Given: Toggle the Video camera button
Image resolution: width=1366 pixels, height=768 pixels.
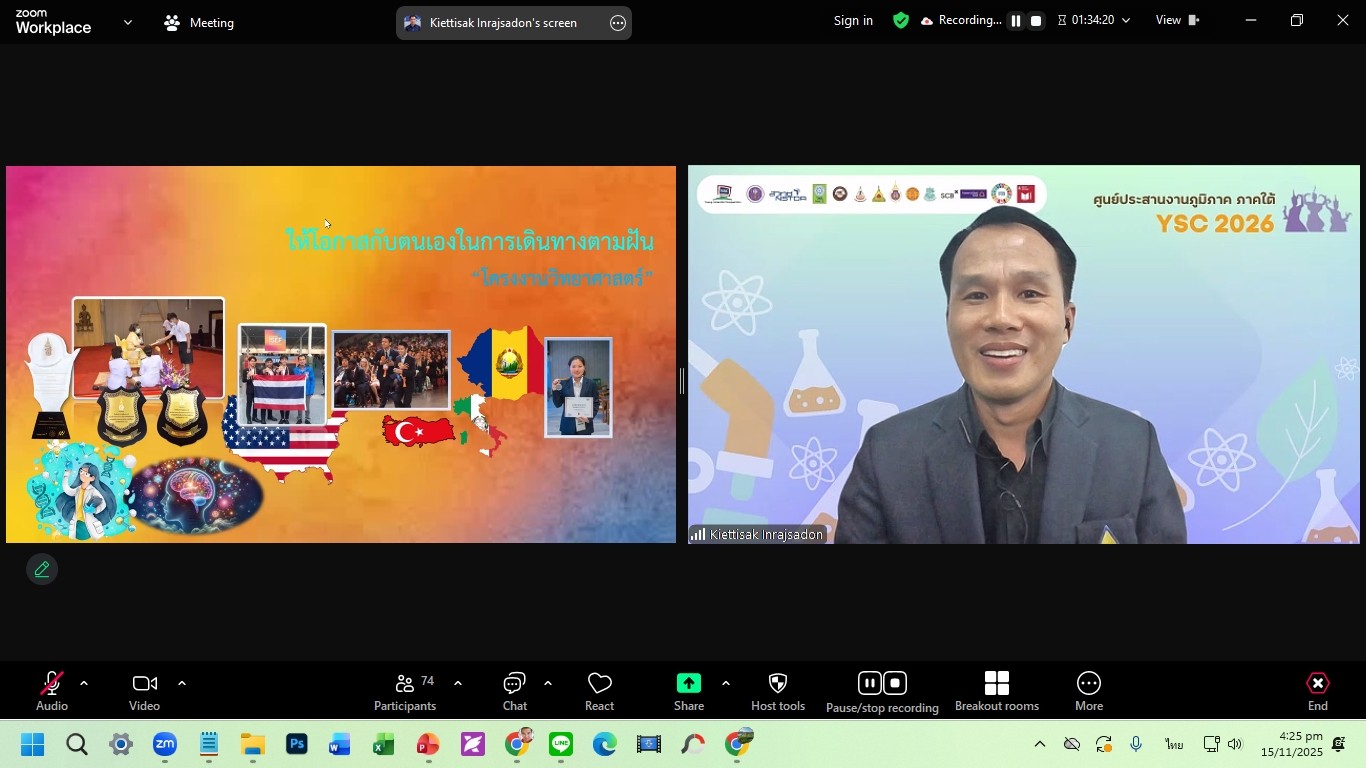Looking at the screenshot, I should click(x=144, y=691).
